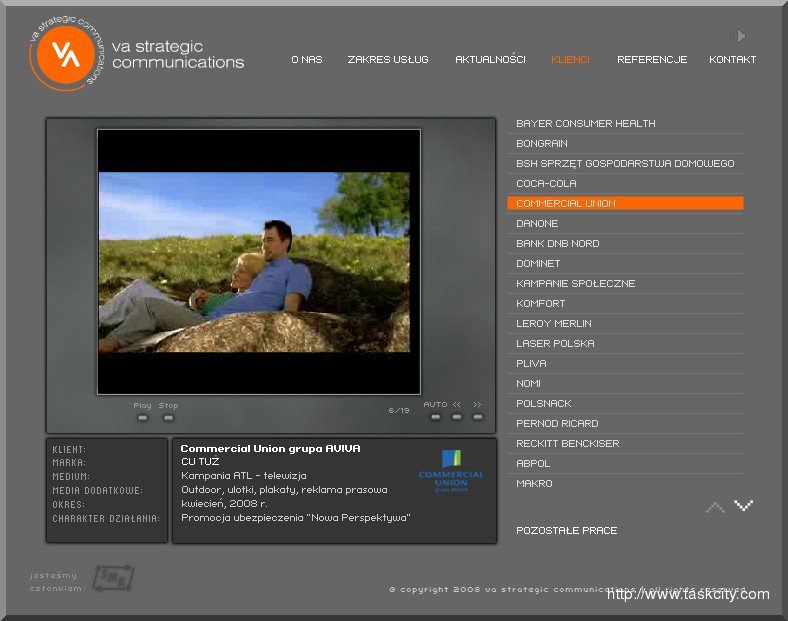This screenshot has height=621, width=788.
Task: Open the O NAS menu page
Action: (x=306, y=60)
